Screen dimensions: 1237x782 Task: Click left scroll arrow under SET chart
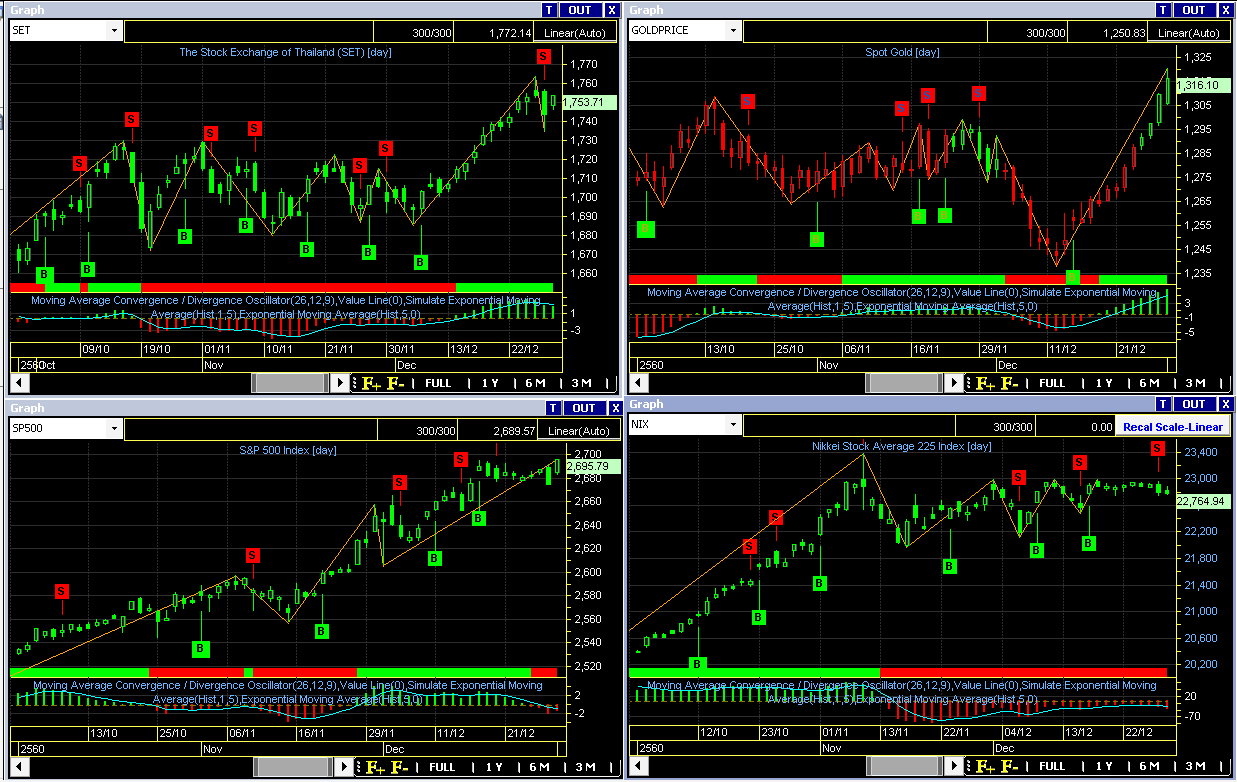(18, 383)
